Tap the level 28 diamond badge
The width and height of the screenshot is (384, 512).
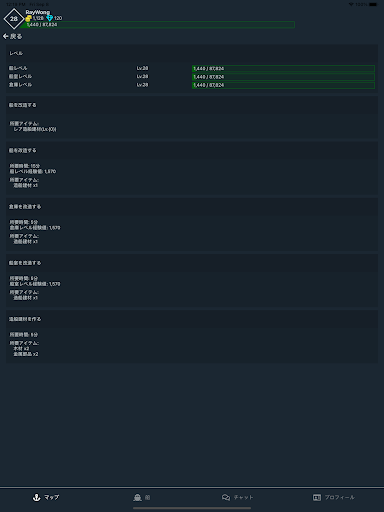click(x=14, y=19)
